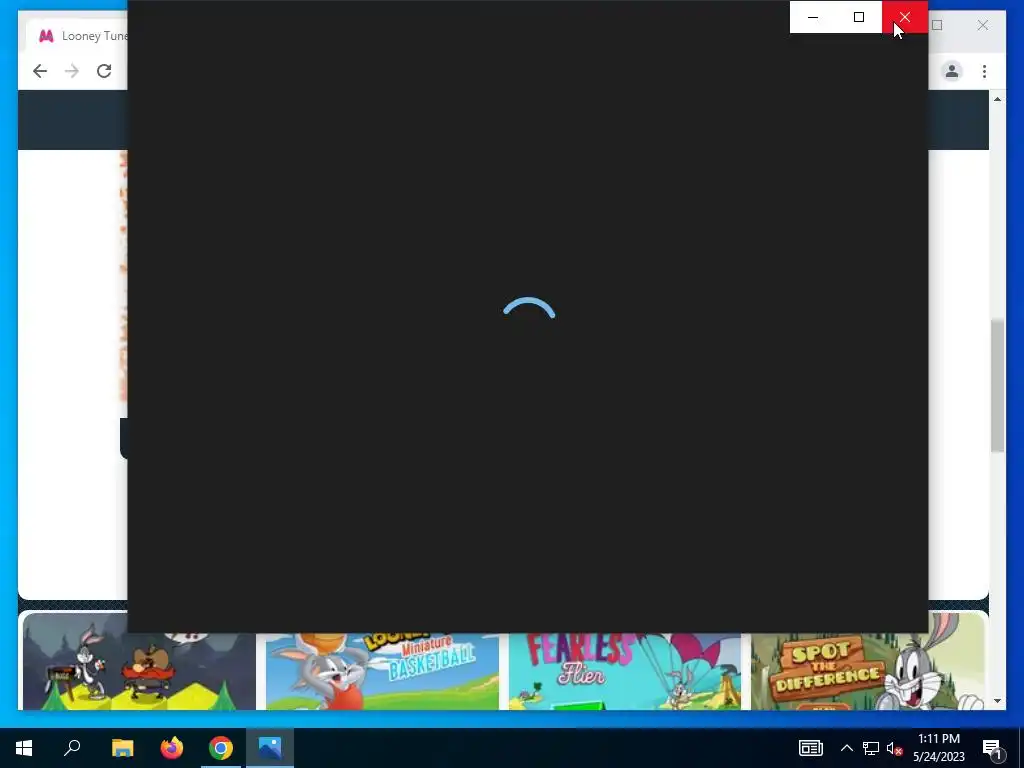
Task: Maximize the Chrome window behind
Action: pyautogui.click(x=937, y=25)
